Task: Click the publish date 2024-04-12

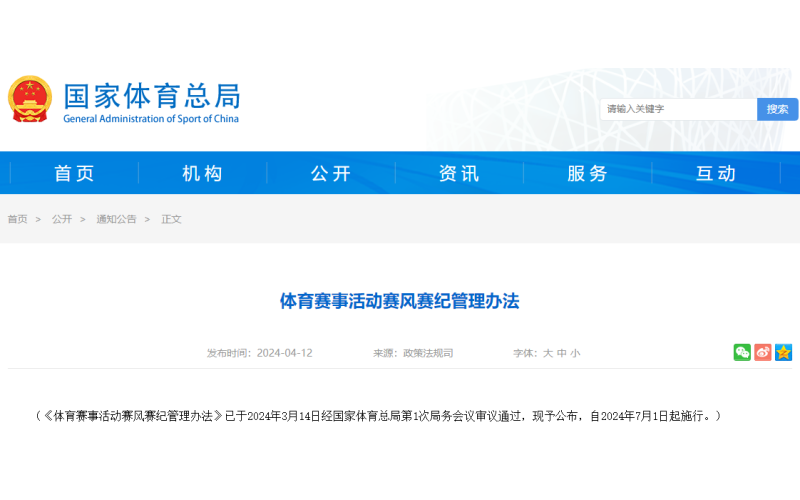Action: click(285, 353)
